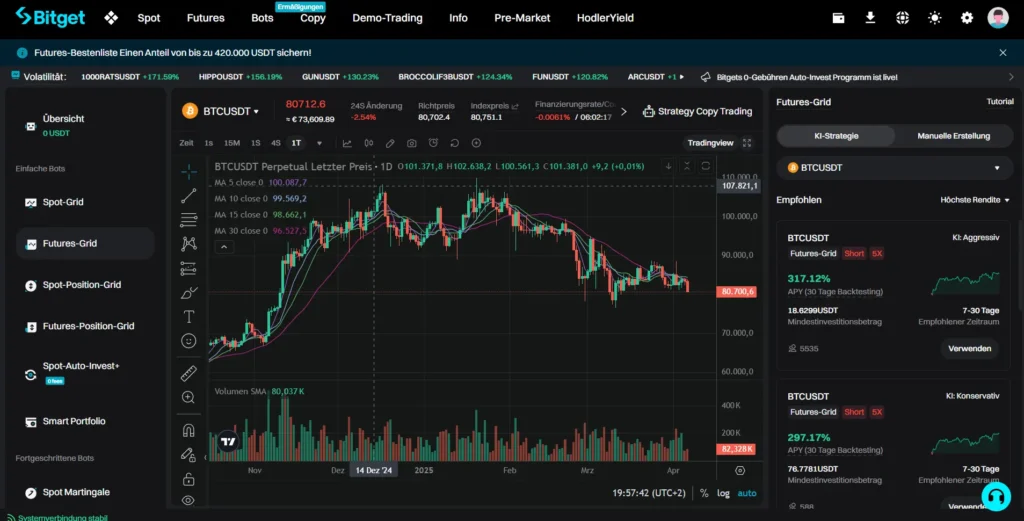
Task: Open Strategy Copy Trading
Action: pos(697,112)
